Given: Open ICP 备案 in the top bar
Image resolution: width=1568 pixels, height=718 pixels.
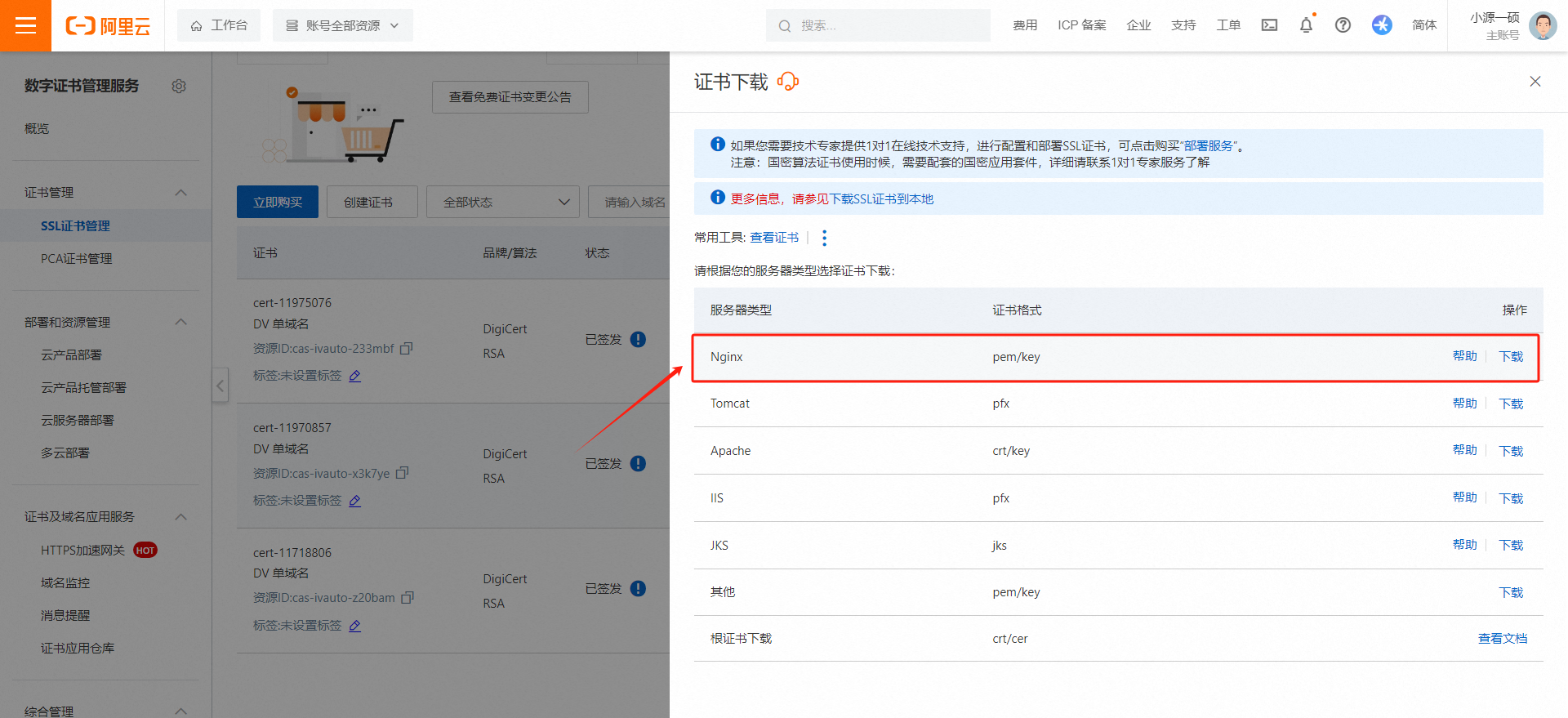Looking at the screenshot, I should [x=1081, y=25].
